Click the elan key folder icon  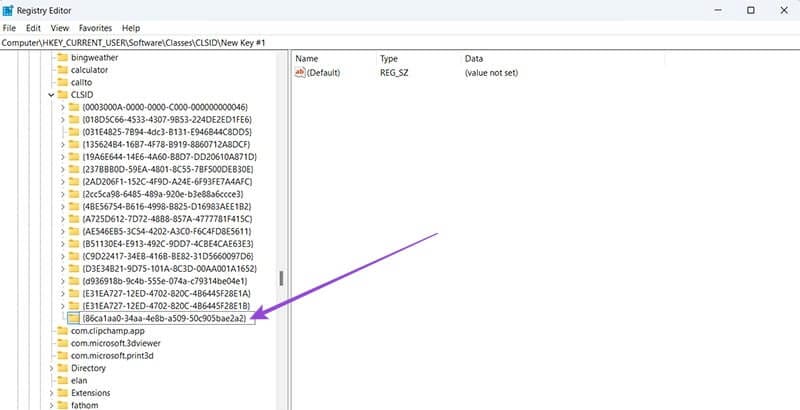62,380
